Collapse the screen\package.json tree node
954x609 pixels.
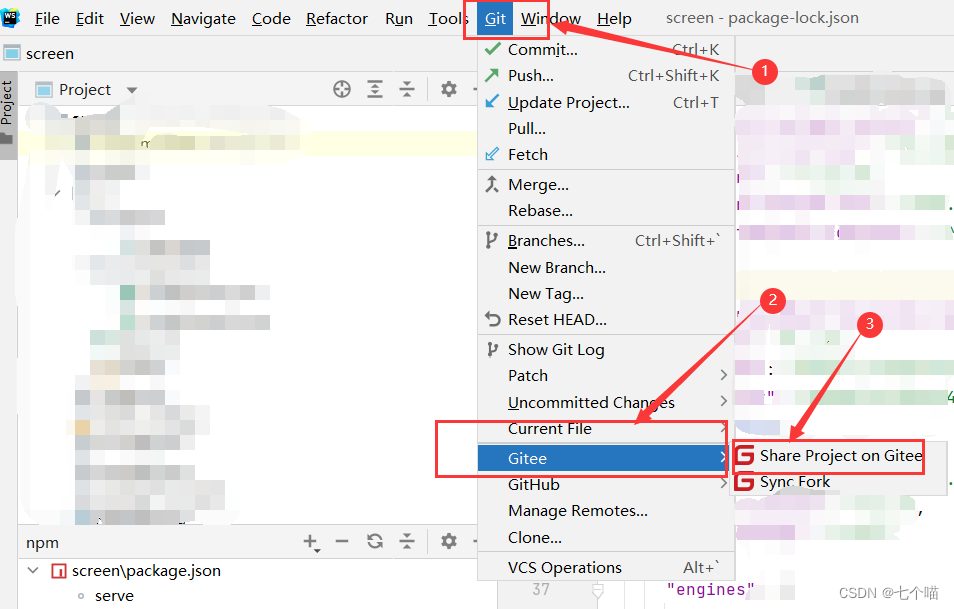33,571
